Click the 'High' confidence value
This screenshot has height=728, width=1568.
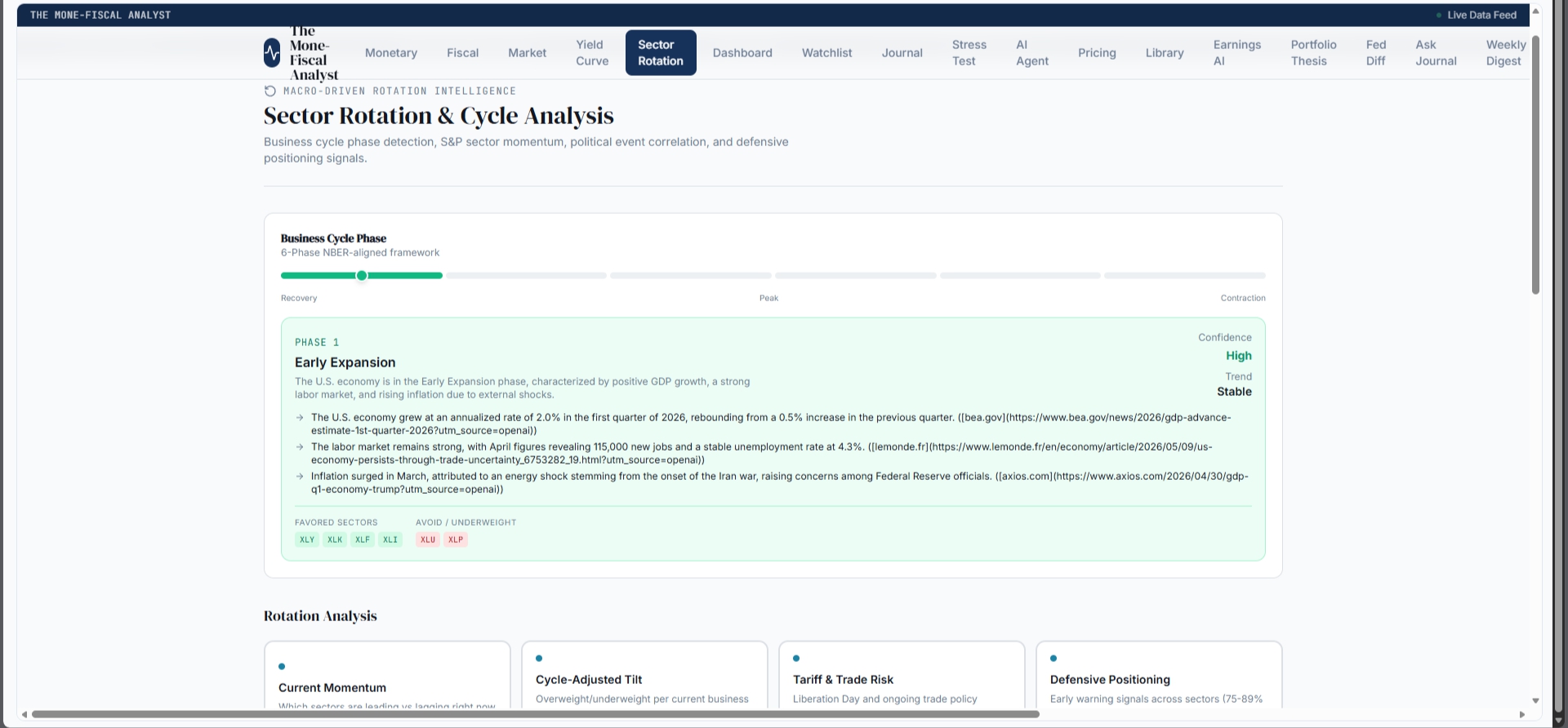[x=1238, y=356]
